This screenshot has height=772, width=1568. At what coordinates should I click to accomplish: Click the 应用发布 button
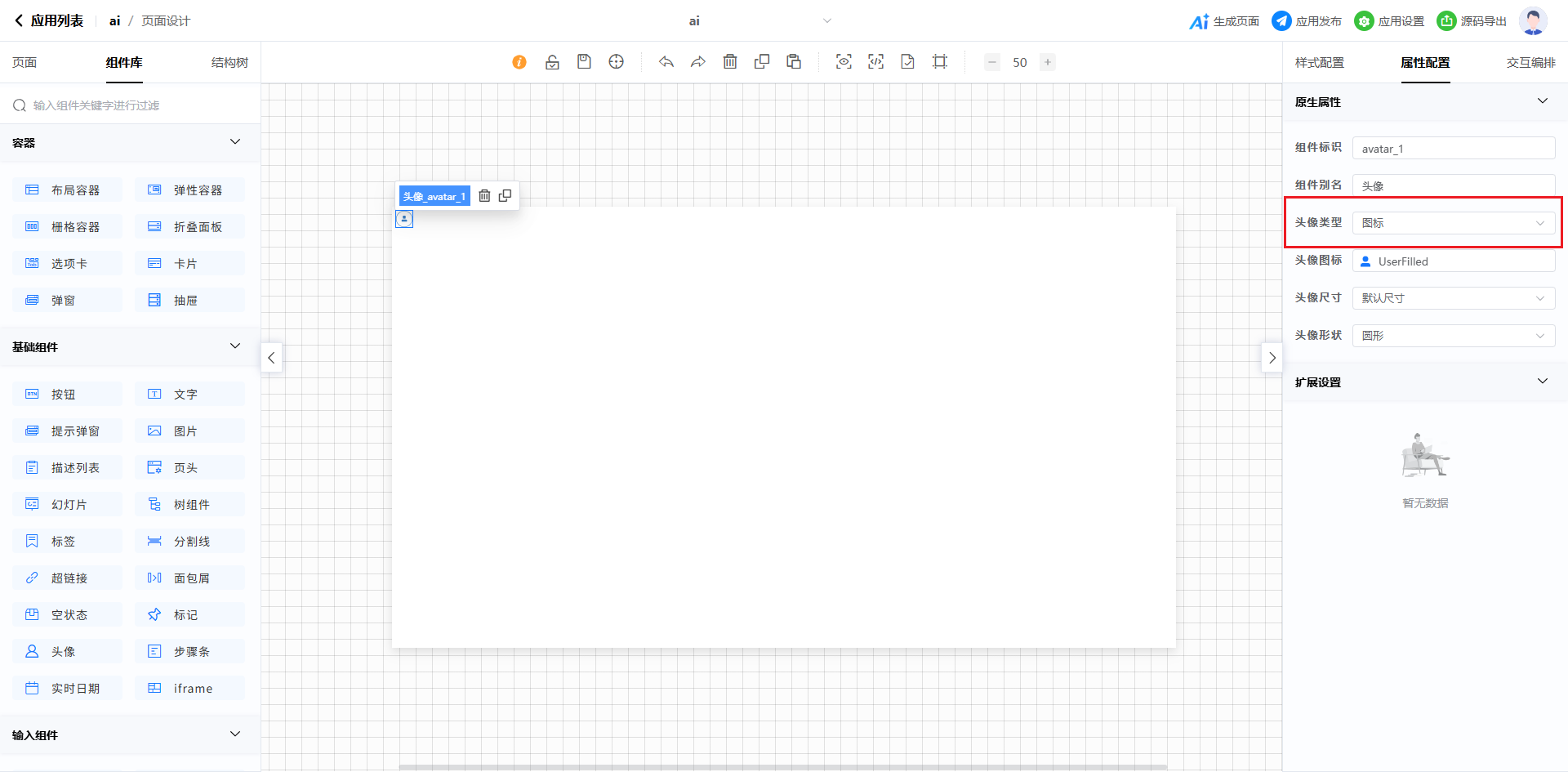click(1307, 21)
